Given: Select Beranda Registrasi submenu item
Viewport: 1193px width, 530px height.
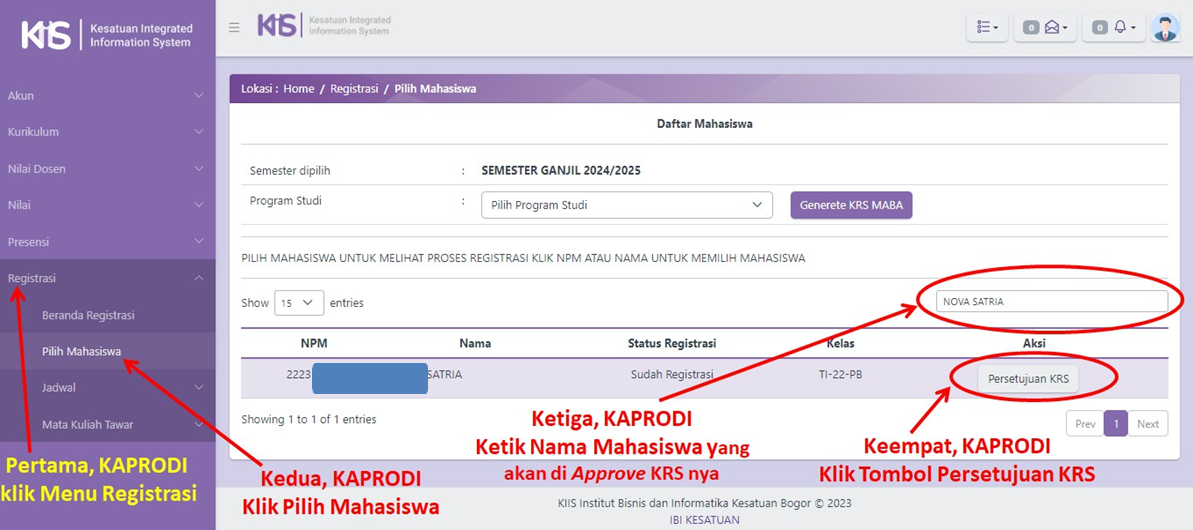Looking at the screenshot, I should pos(88,315).
